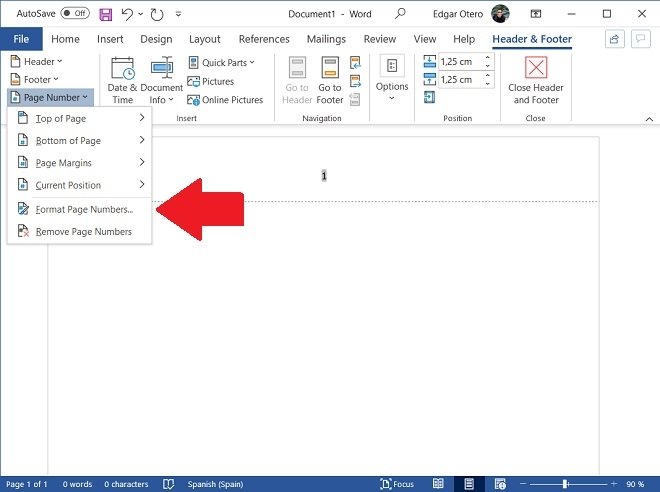Viewport: 660px width, 492px height.
Task: Expand the Header dropdown
Action: (36, 61)
